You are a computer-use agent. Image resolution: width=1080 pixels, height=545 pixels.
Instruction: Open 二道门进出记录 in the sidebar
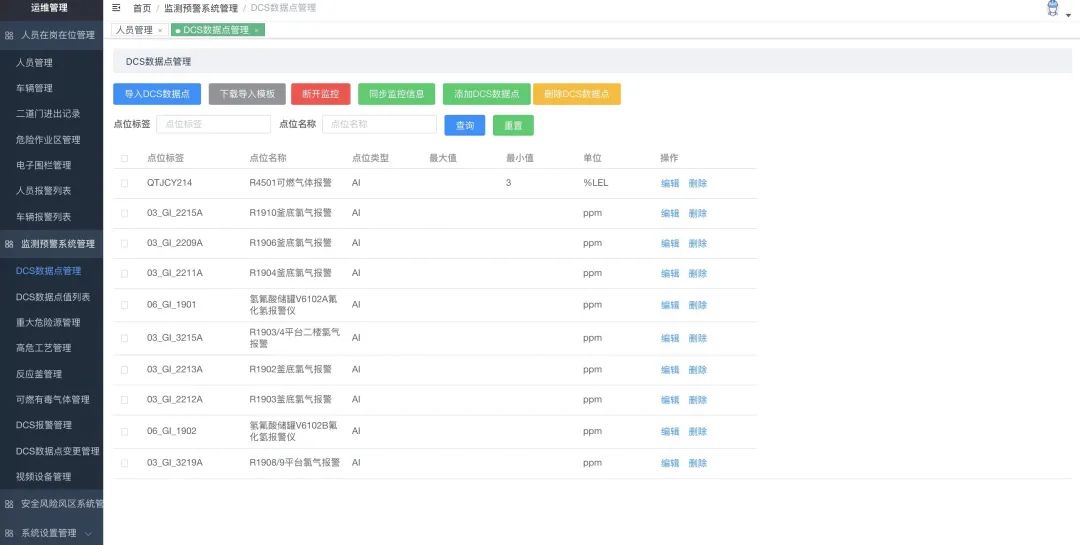pyautogui.click(x=48, y=114)
